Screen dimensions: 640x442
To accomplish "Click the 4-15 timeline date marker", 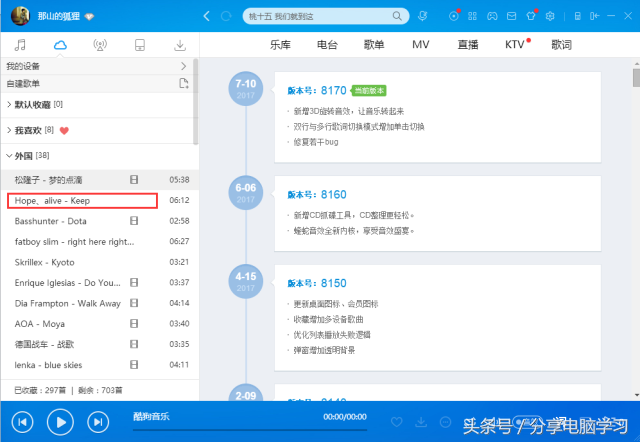I will (246, 281).
